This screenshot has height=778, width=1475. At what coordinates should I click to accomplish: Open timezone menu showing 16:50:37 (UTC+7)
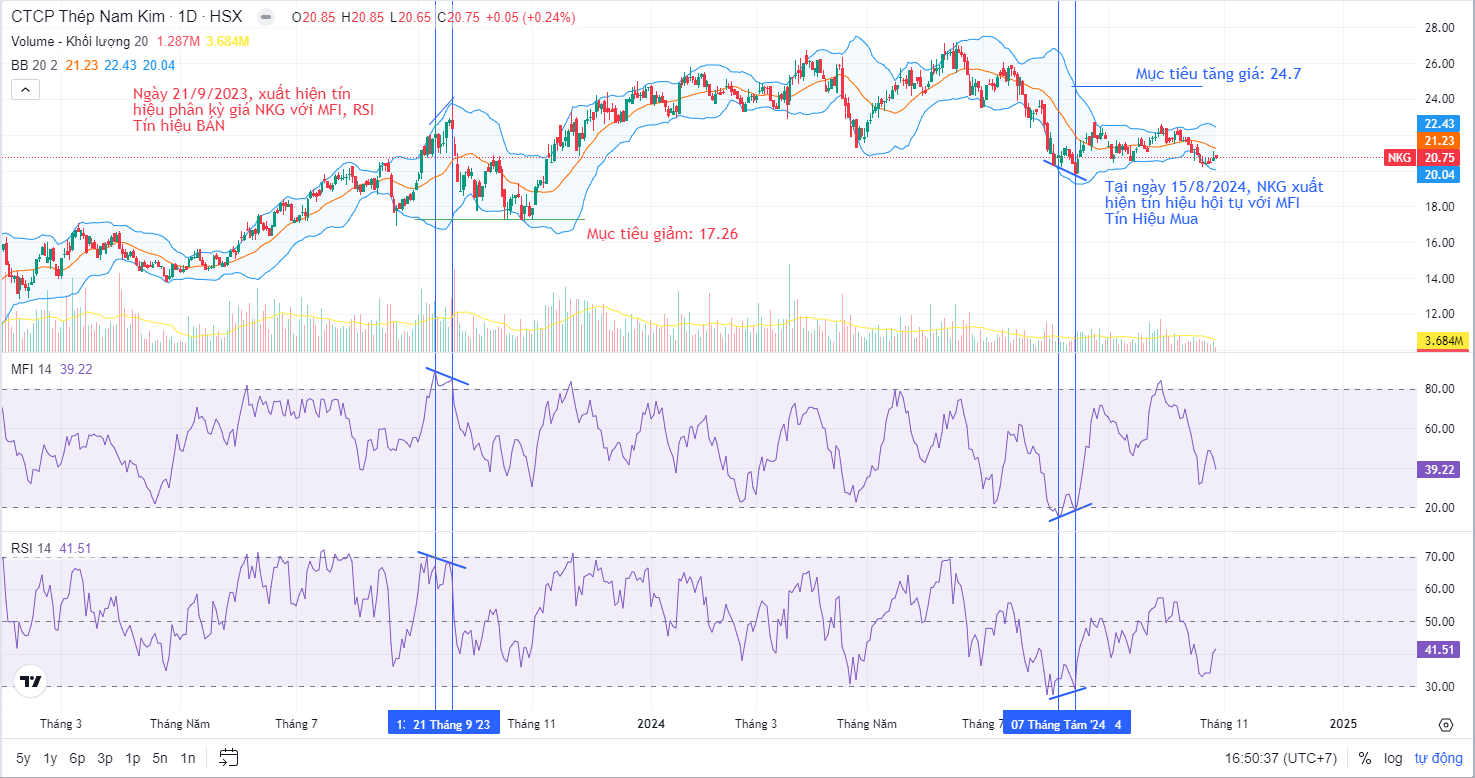(1283, 758)
